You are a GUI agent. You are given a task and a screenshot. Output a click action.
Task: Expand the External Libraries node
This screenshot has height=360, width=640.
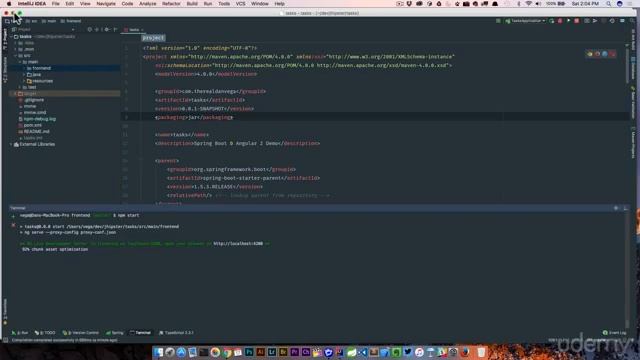pos(11,144)
